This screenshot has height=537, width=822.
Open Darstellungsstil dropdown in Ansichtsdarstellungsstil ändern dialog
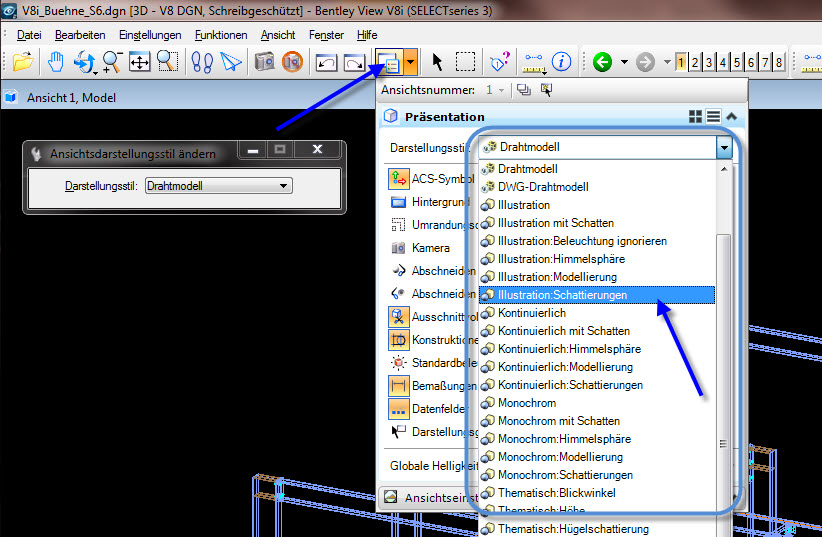(x=283, y=186)
